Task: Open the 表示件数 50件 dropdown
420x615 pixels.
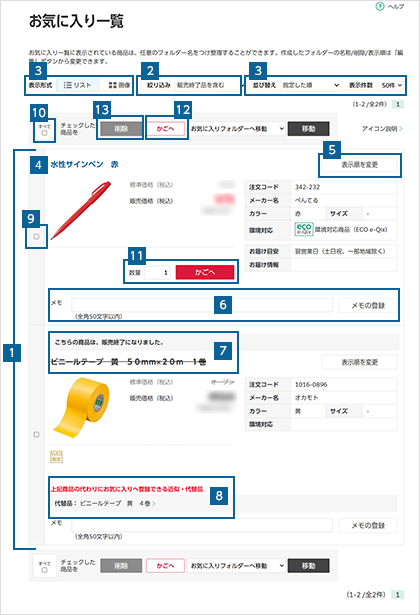Action: 391,85
